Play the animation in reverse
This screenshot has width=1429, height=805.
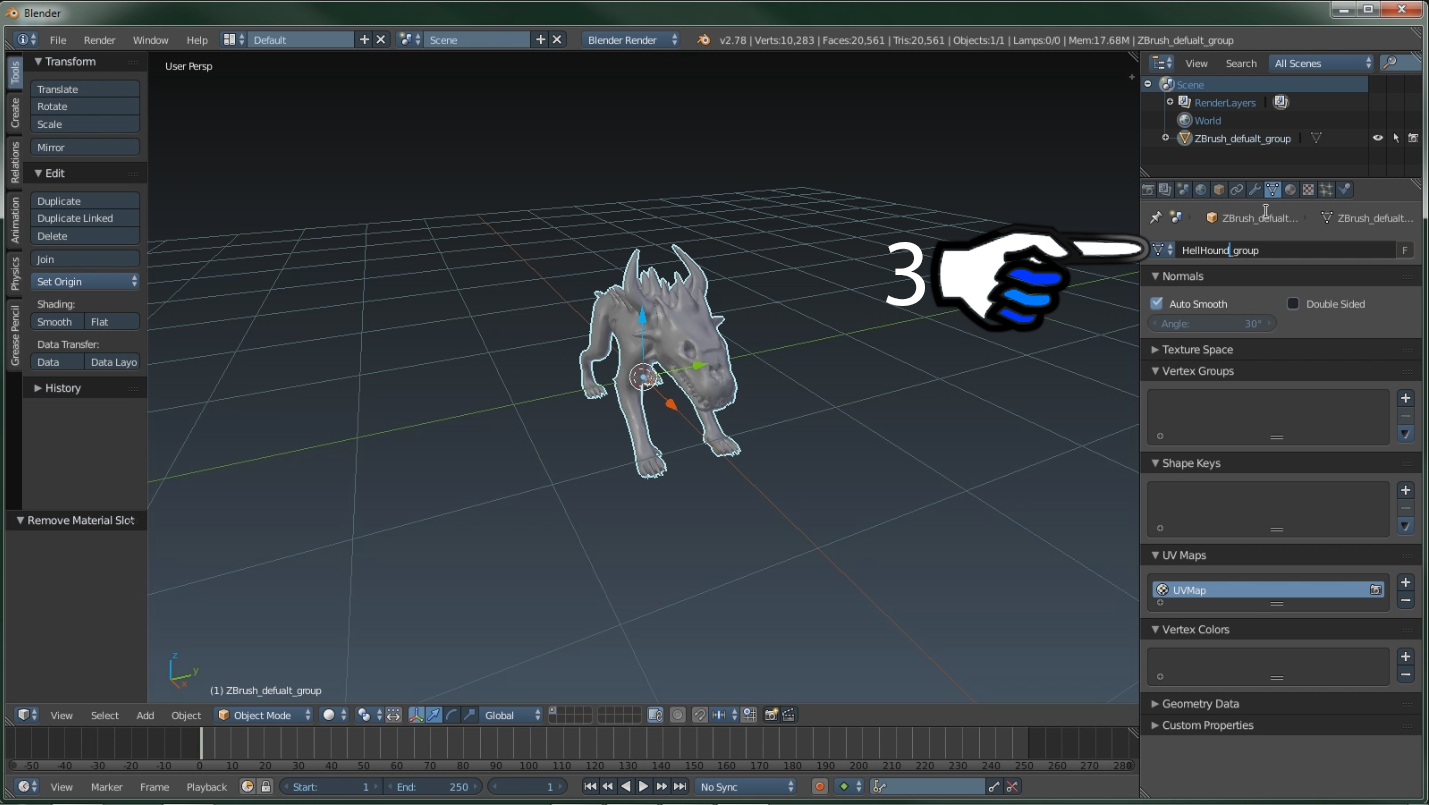tap(626, 787)
